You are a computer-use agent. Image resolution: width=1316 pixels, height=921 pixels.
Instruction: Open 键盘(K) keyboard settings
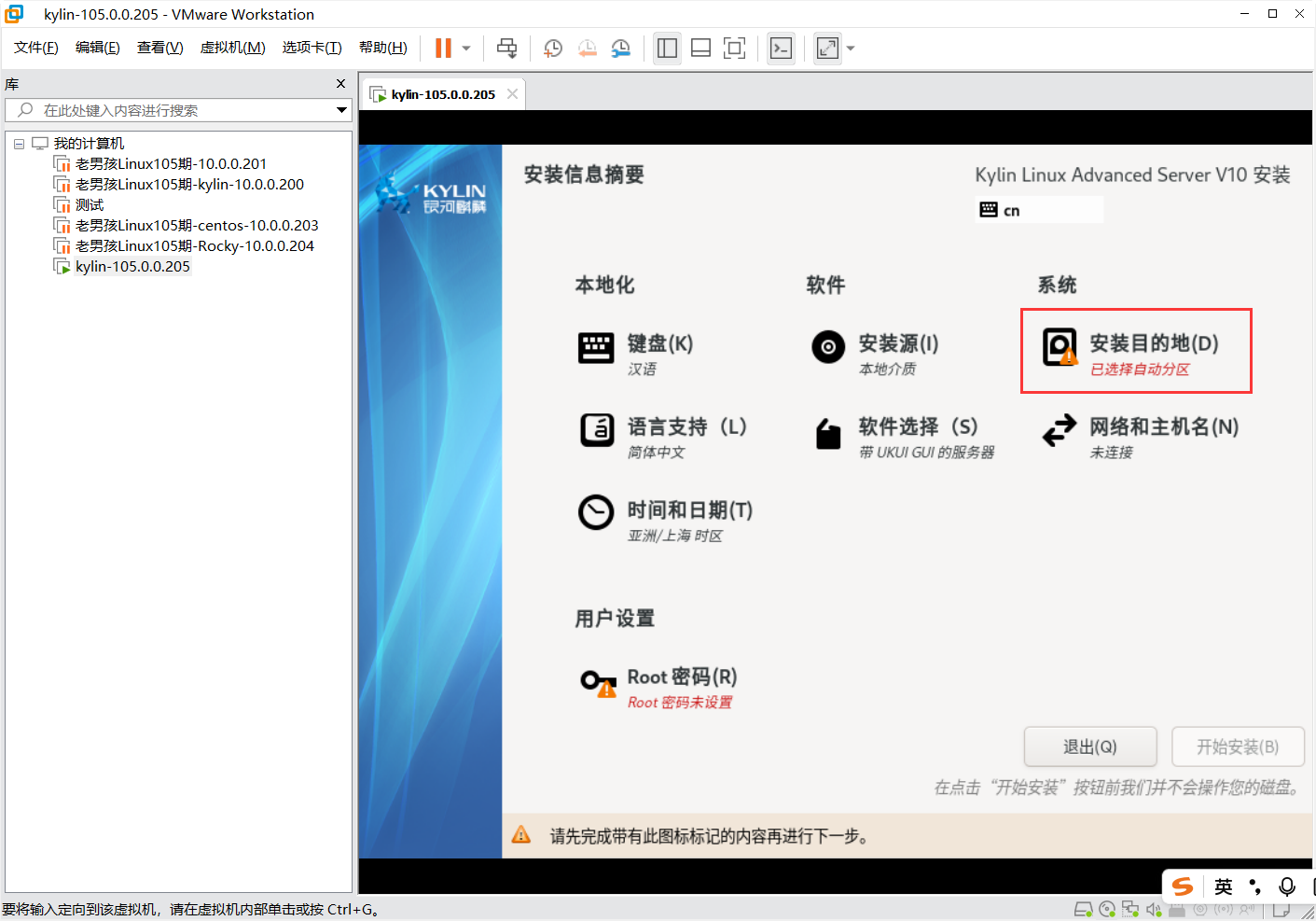(x=636, y=354)
